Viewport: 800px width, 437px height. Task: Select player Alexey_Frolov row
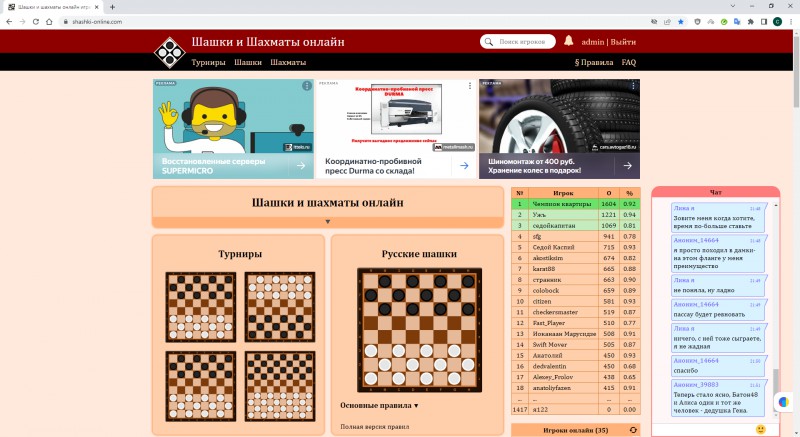pyautogui.click(x=576, y=377)
